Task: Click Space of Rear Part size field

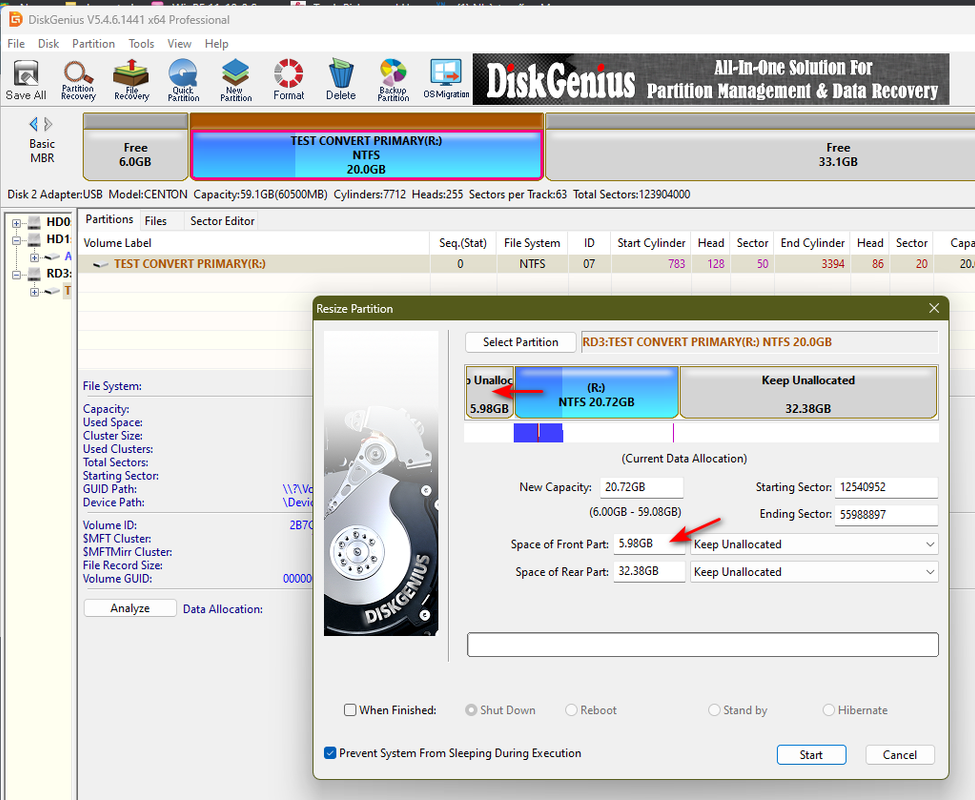Action: pos(649,571)
